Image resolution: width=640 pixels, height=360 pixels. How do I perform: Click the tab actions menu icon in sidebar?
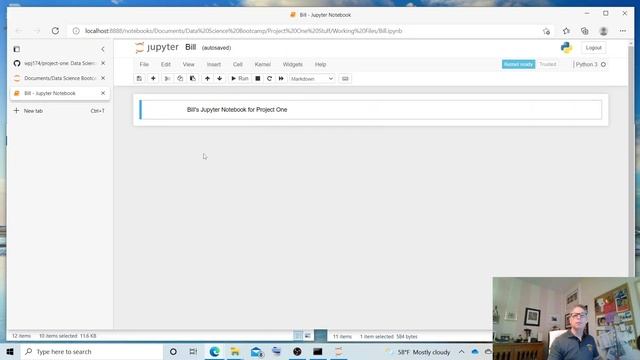[17, 49]
